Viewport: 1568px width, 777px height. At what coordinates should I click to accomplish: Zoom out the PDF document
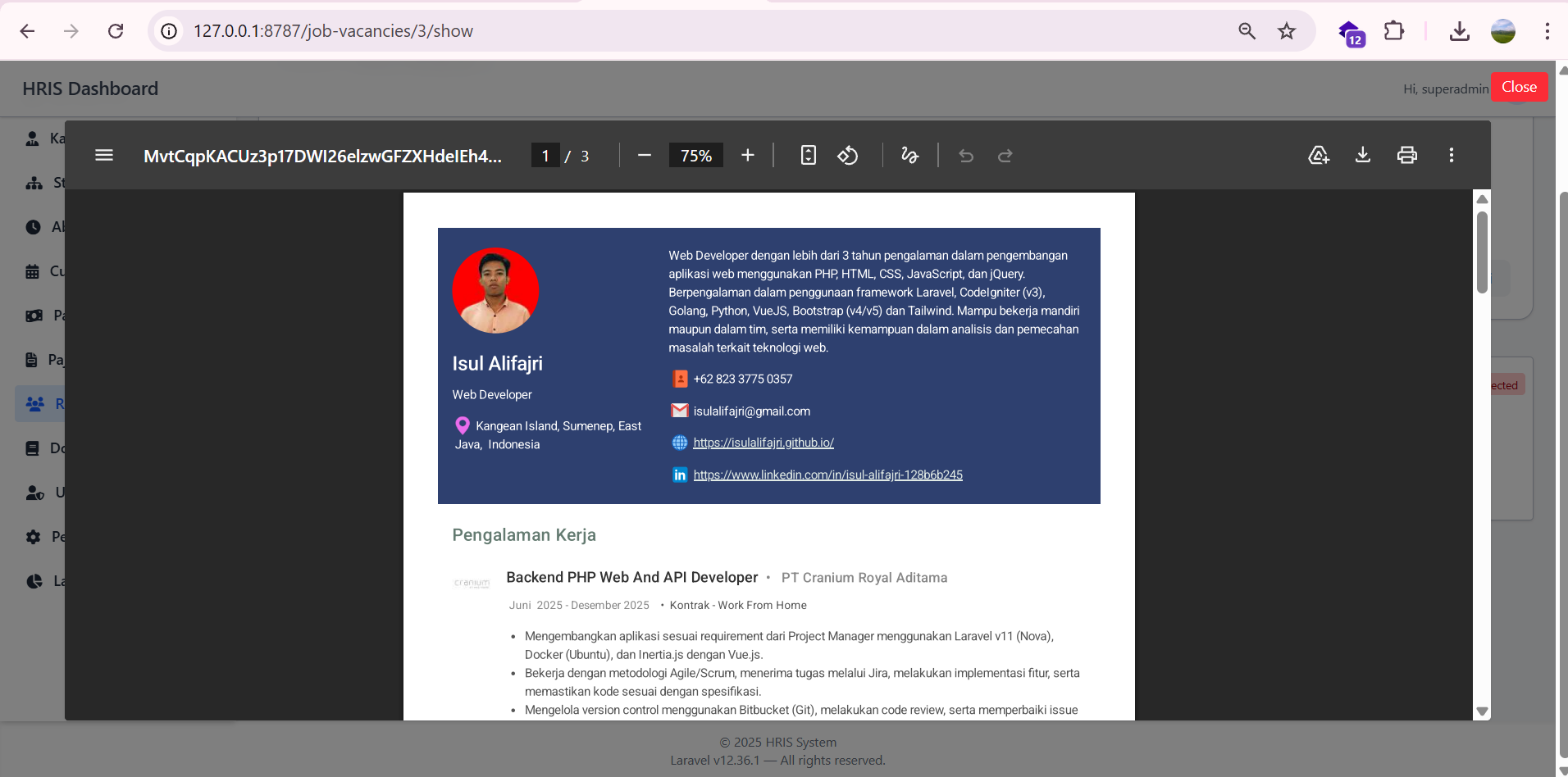[645, 156]
